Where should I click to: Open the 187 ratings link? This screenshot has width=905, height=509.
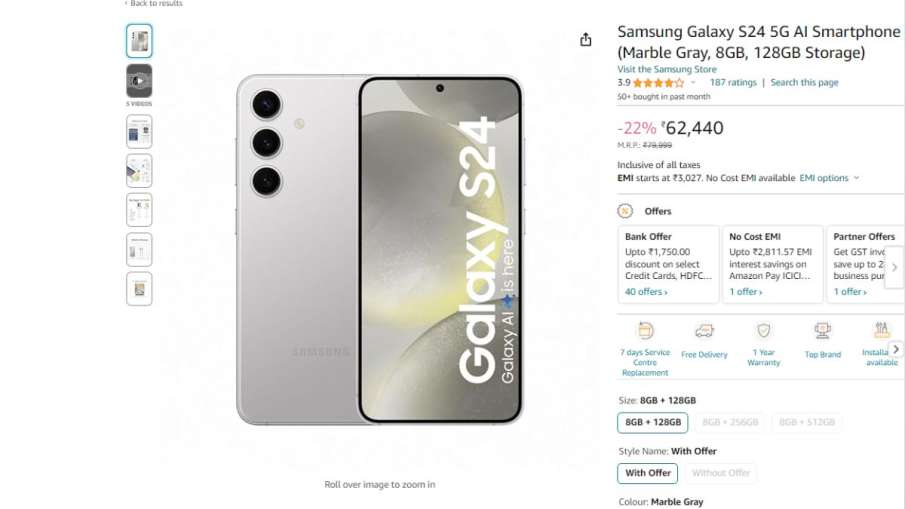733,83
